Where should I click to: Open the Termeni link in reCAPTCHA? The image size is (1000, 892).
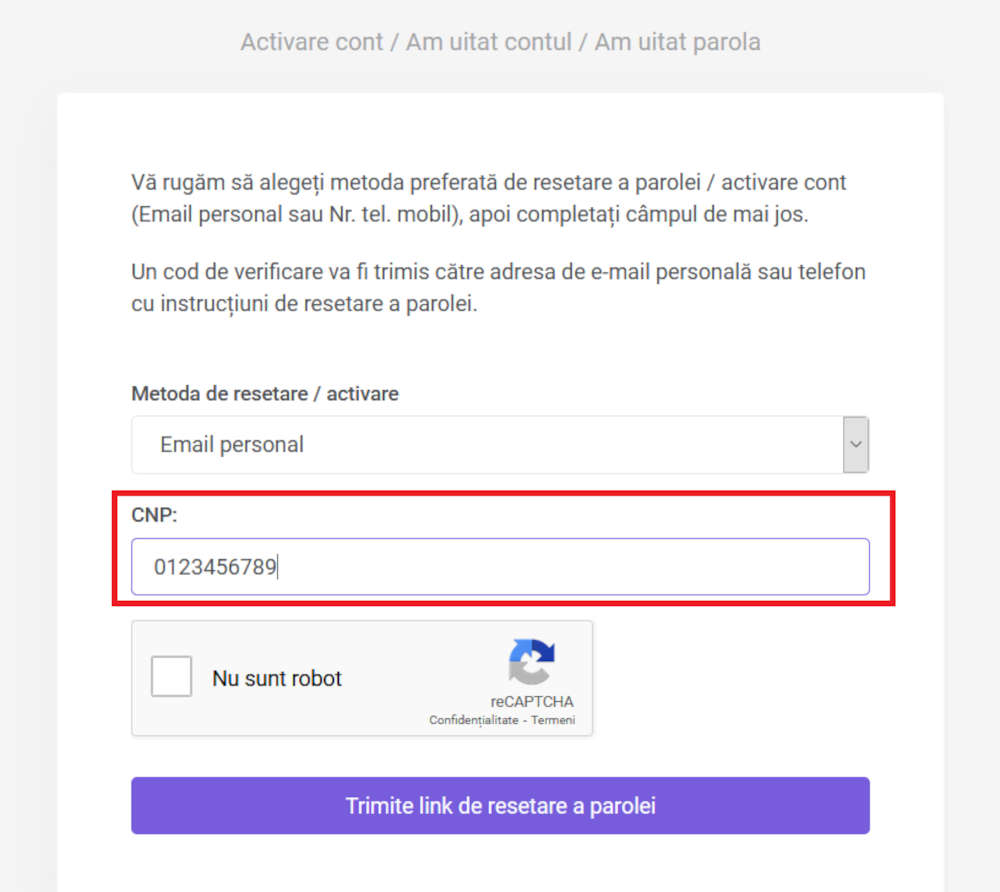click(x=553, y=720)
